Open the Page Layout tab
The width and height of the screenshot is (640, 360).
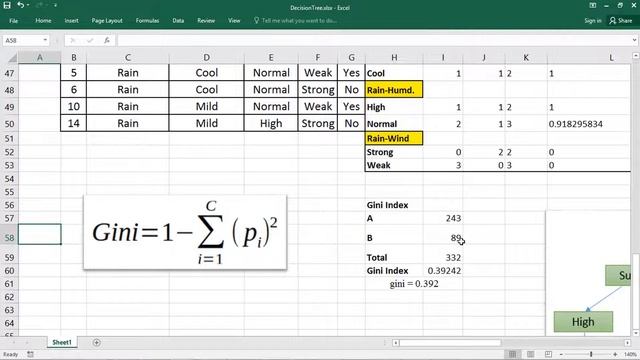(107, 20)
